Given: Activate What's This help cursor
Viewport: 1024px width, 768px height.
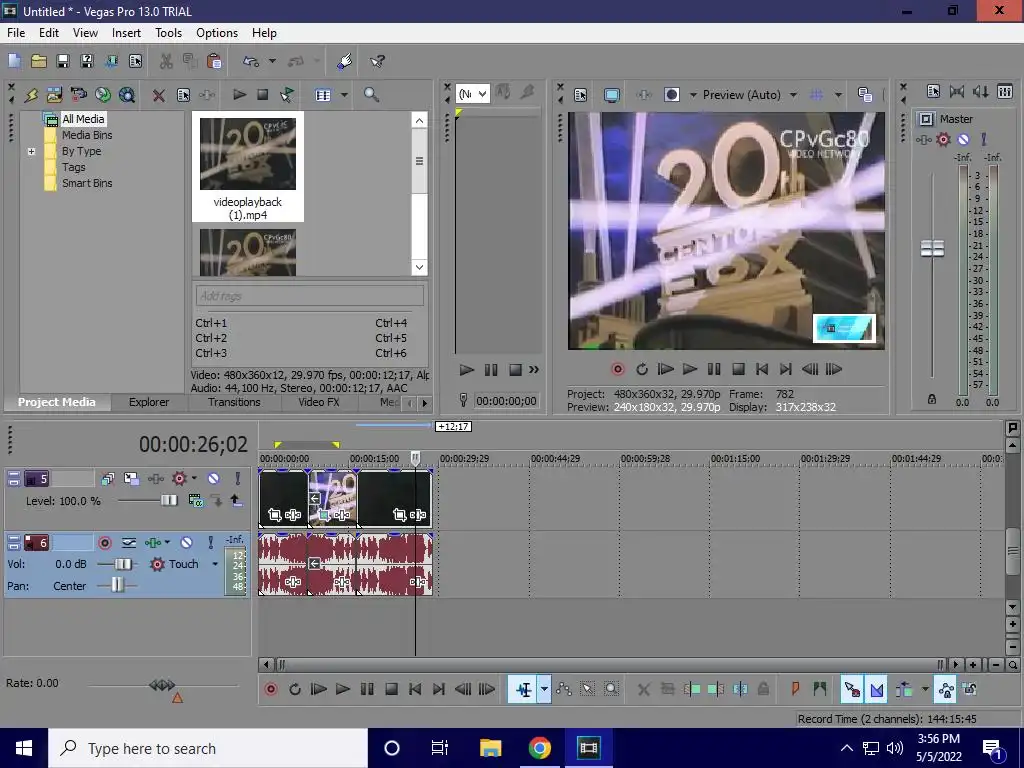Looking at the screenshot, I should [377, 61].
